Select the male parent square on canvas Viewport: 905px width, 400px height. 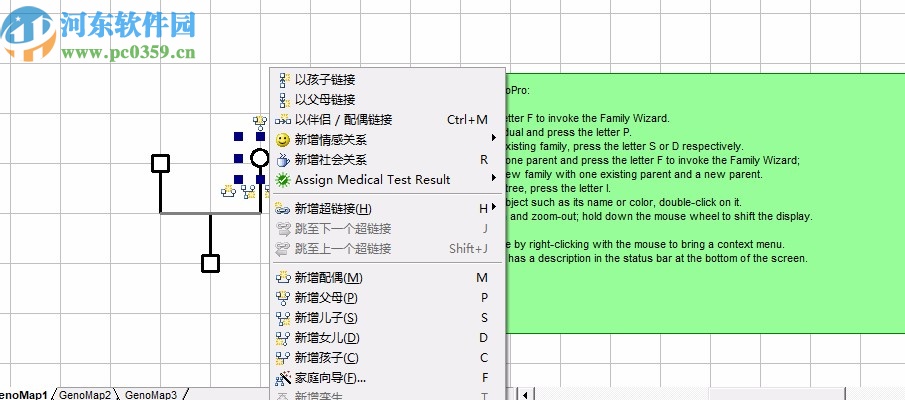pos(160,163)
